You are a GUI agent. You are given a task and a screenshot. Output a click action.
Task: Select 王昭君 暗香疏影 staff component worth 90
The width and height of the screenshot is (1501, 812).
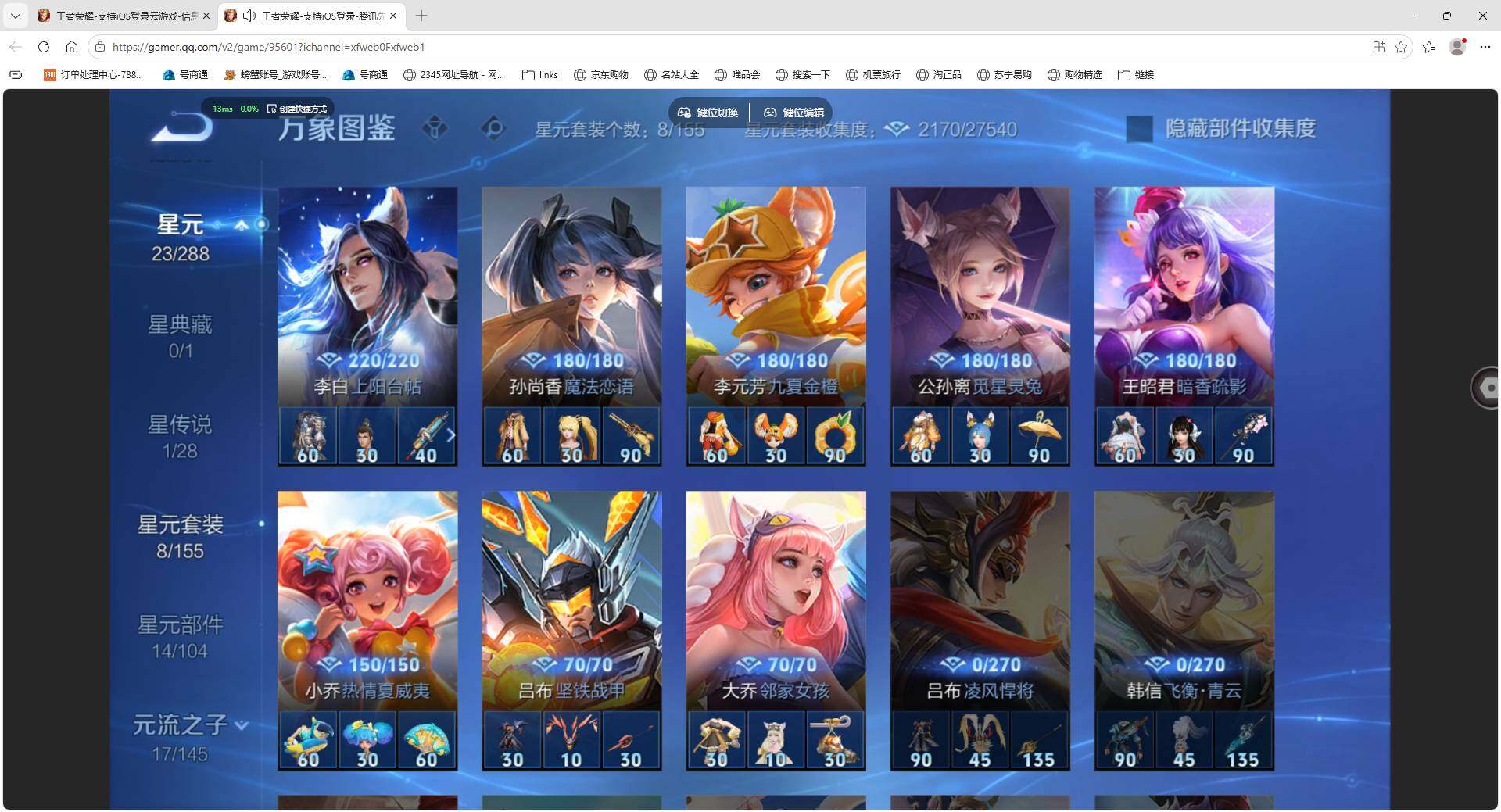1244,436
